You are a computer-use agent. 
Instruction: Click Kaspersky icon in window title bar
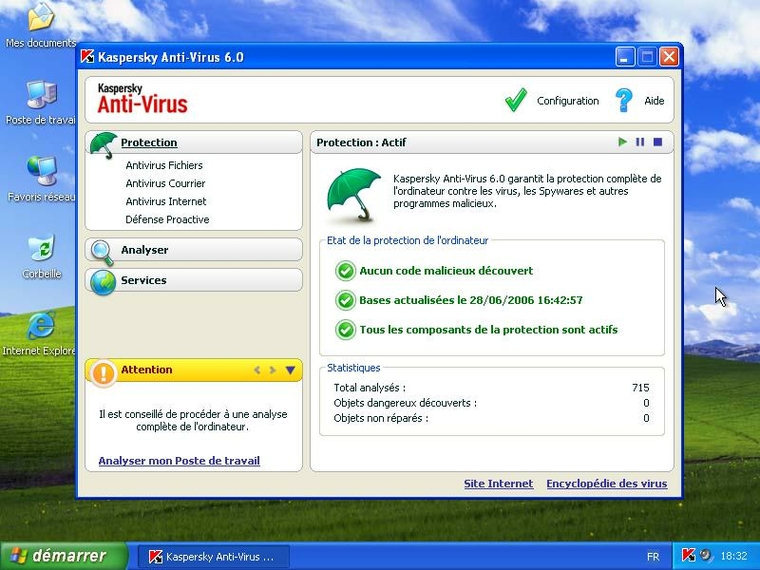click(87, 57)
